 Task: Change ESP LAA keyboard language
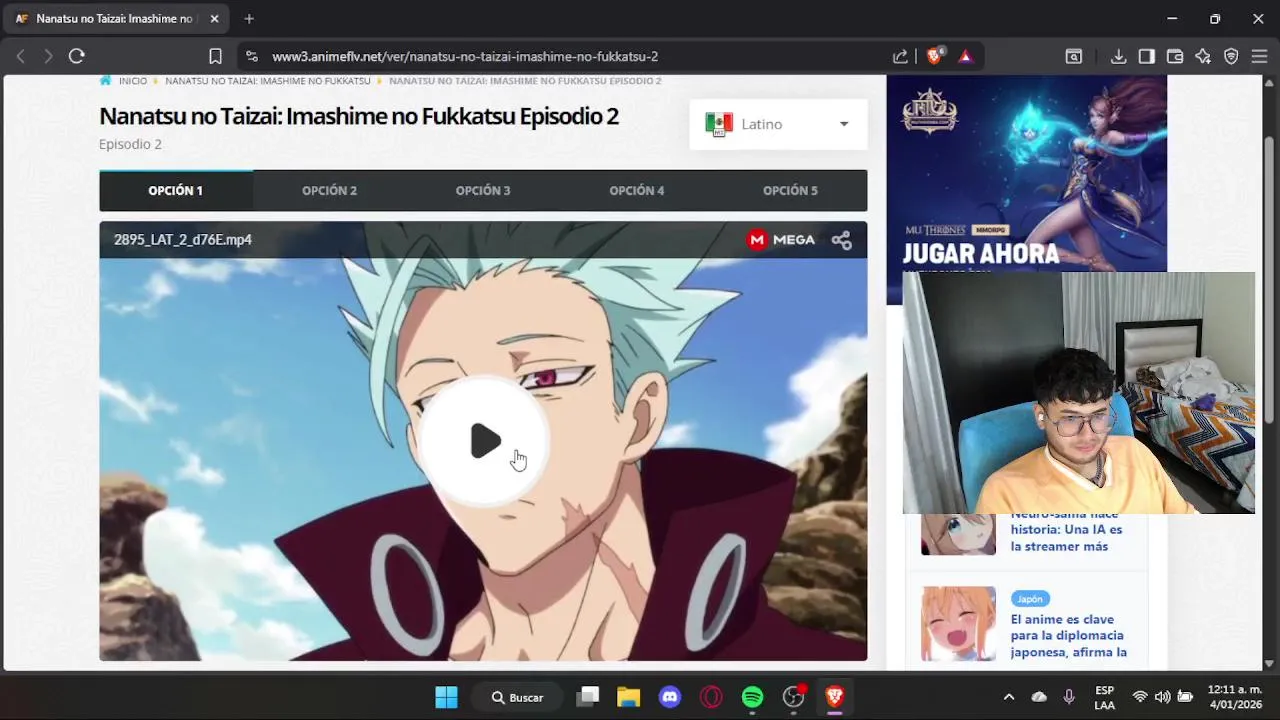(x=1104, y=697)
